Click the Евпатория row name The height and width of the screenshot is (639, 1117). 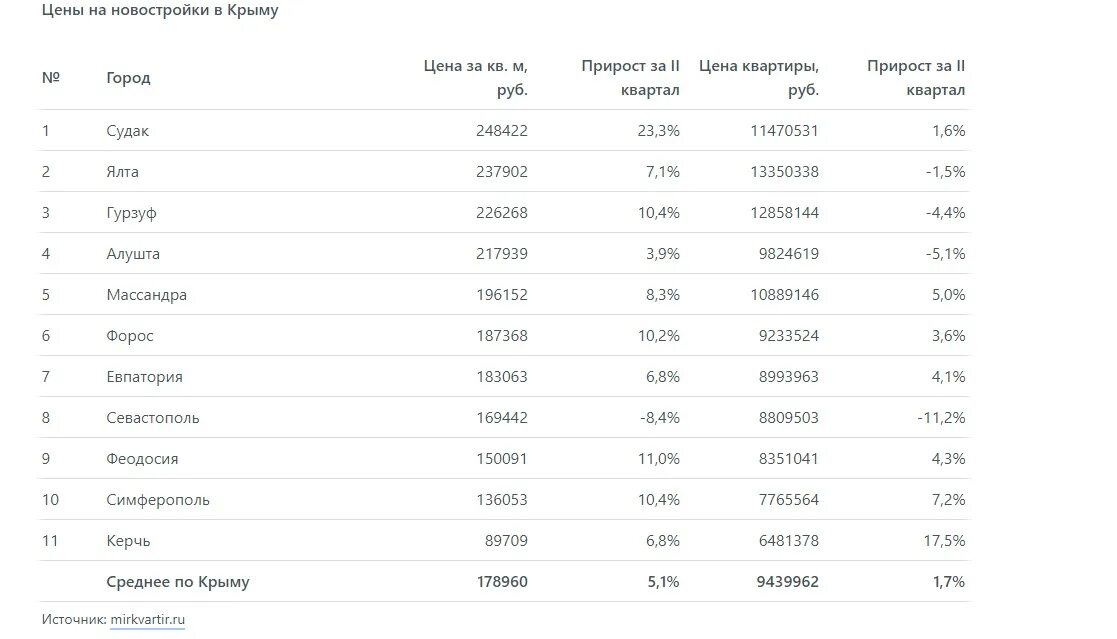(x=145, y=377)
